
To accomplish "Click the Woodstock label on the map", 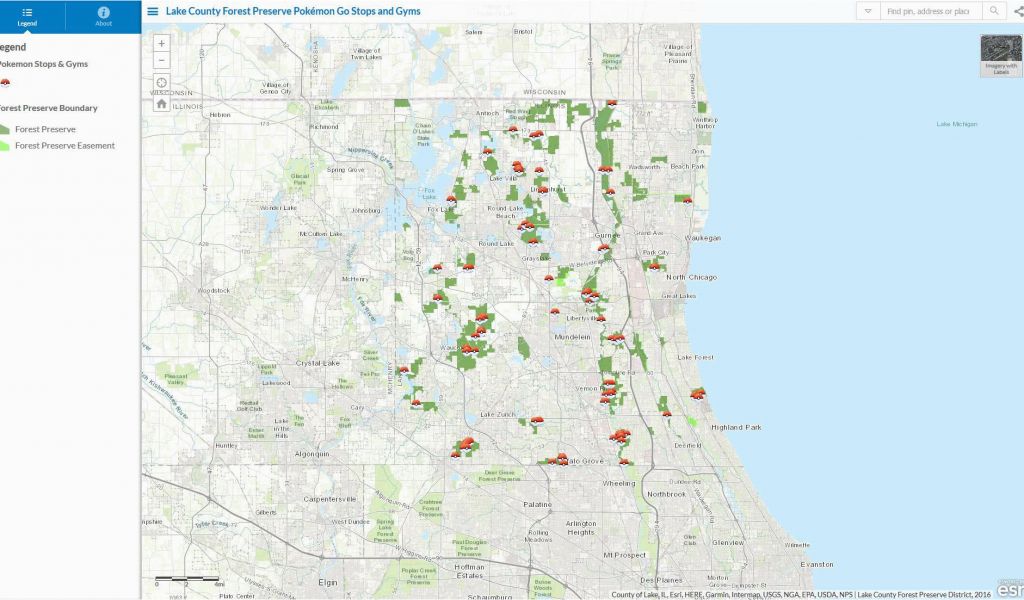I will tap(214, 290).
